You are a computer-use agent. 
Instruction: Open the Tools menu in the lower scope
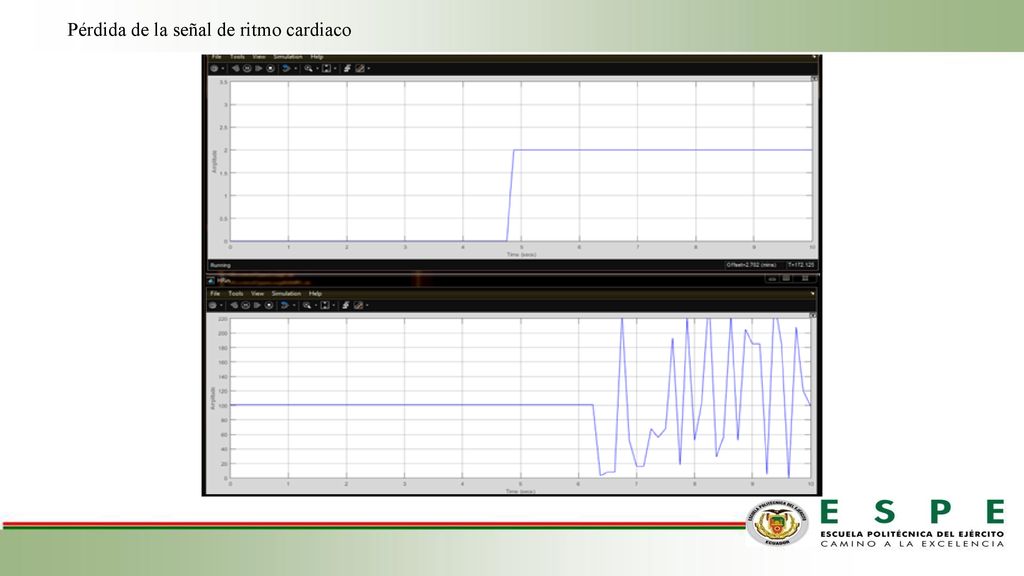(236, 294)
